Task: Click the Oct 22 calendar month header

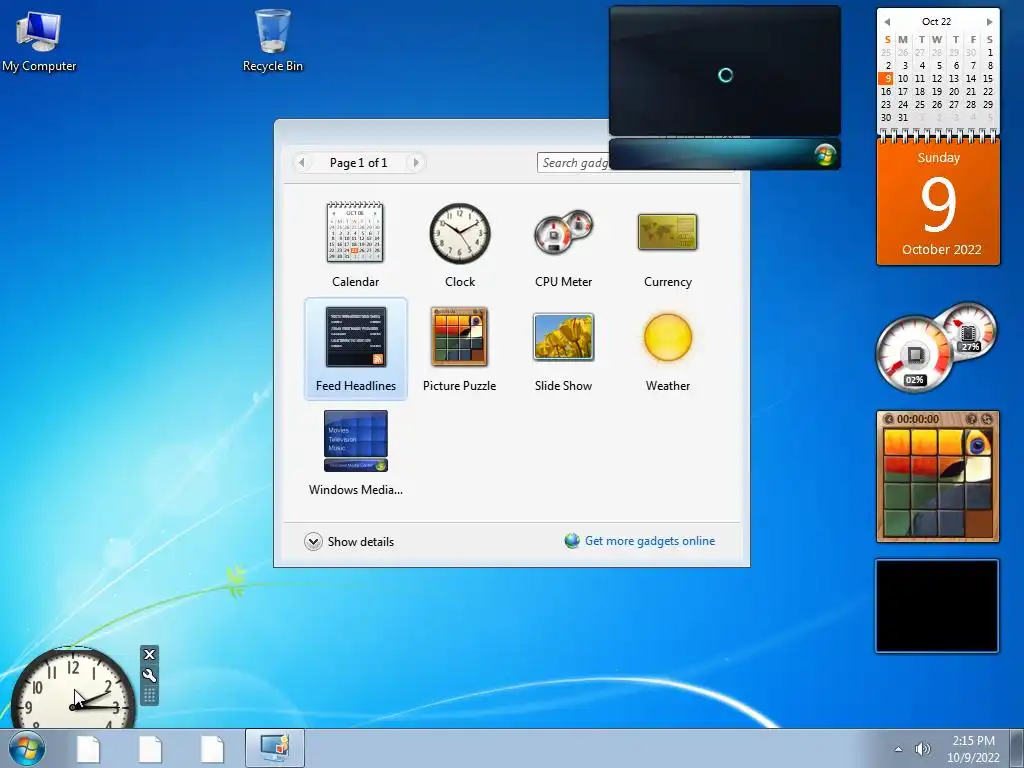Action: coord(936,22)
